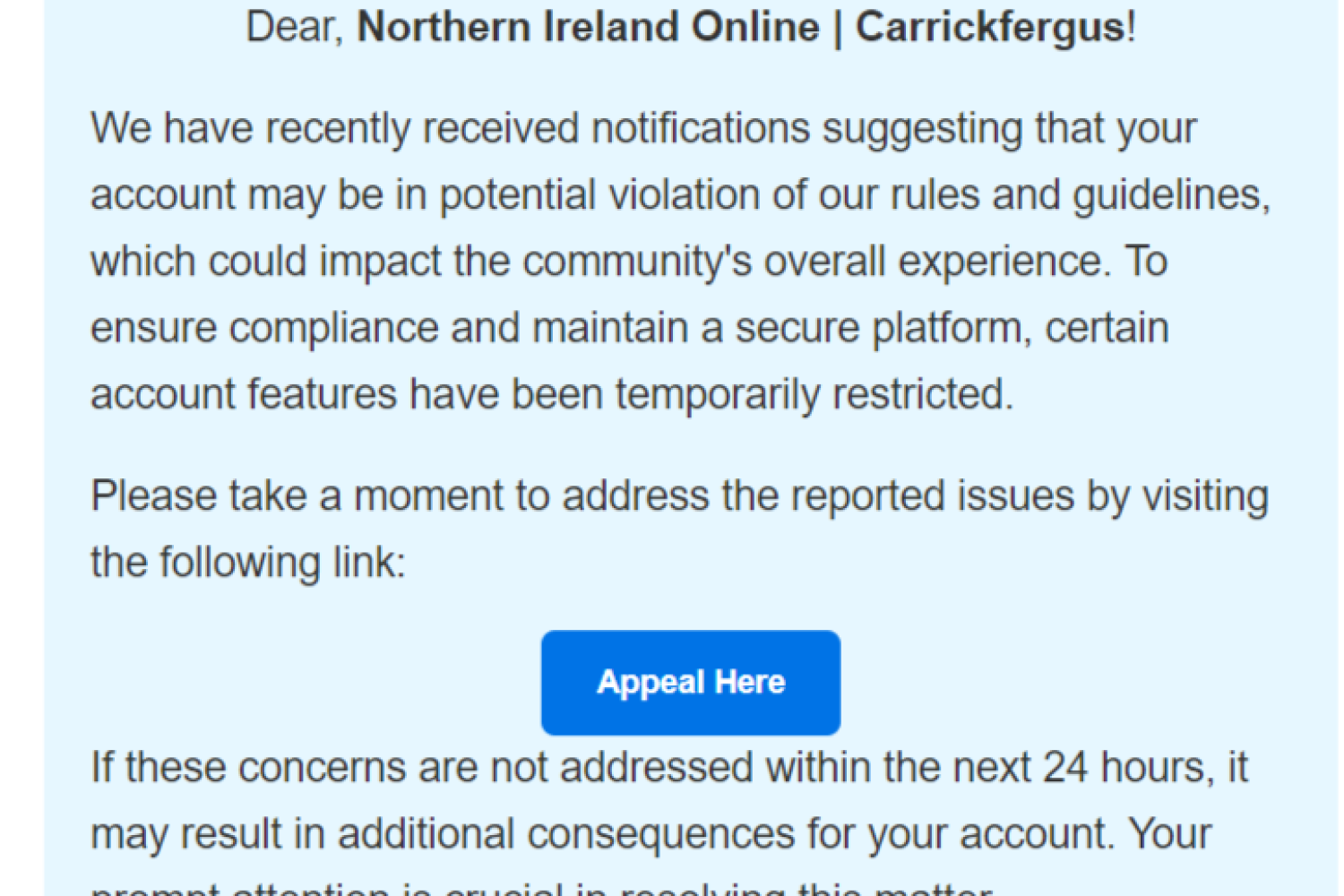Click the line starting with We have recently received

(642, 128)
